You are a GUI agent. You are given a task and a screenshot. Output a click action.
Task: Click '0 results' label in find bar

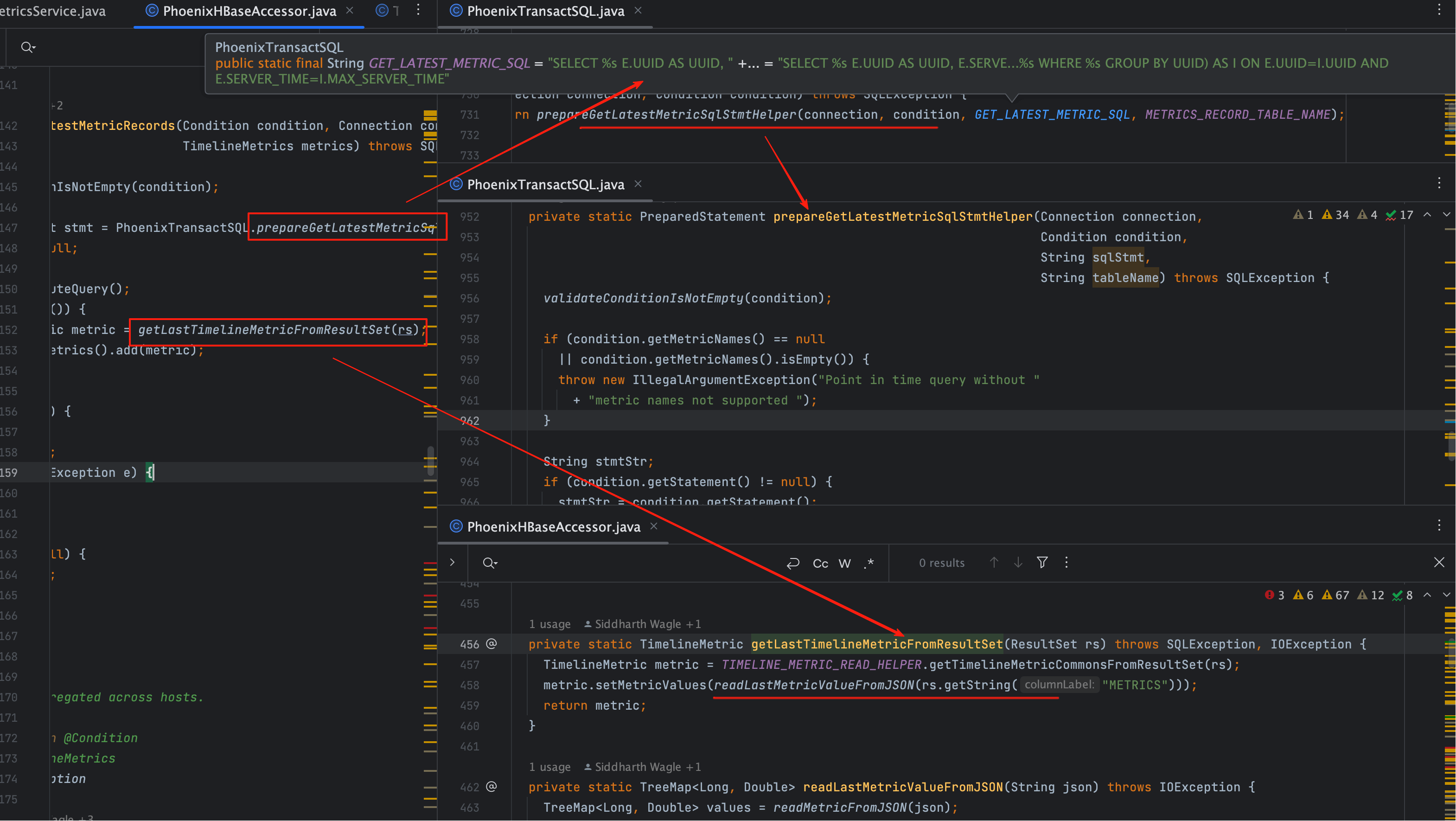[942, 563]
